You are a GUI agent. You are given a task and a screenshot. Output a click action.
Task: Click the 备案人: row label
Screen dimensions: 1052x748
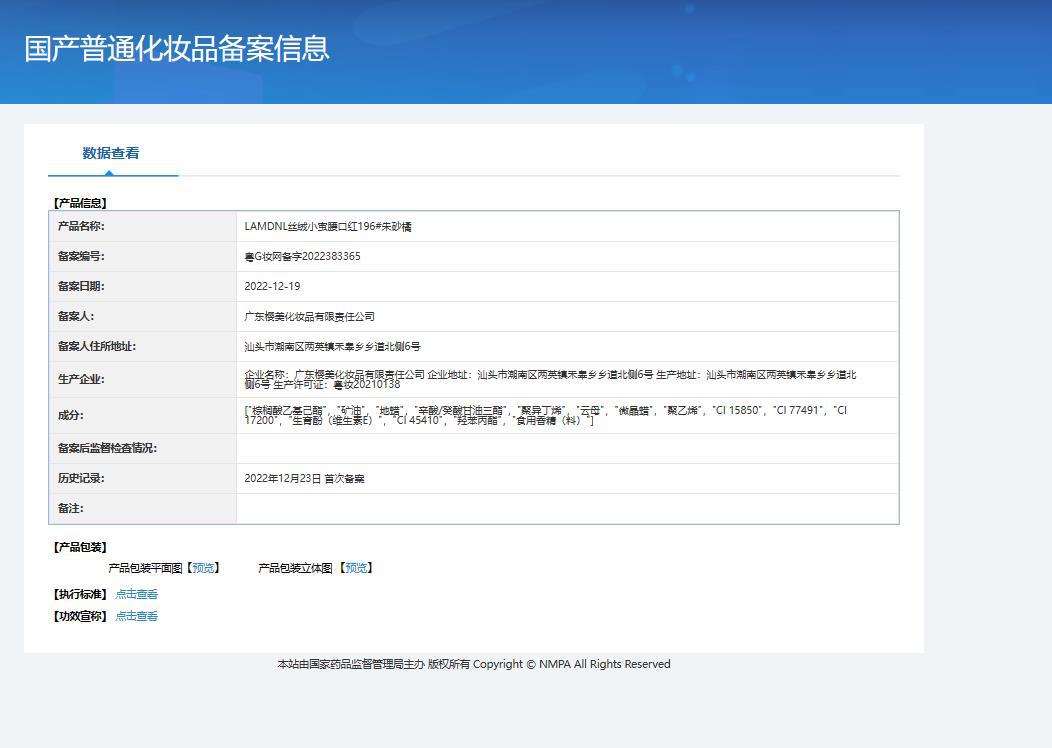point(75,317)
